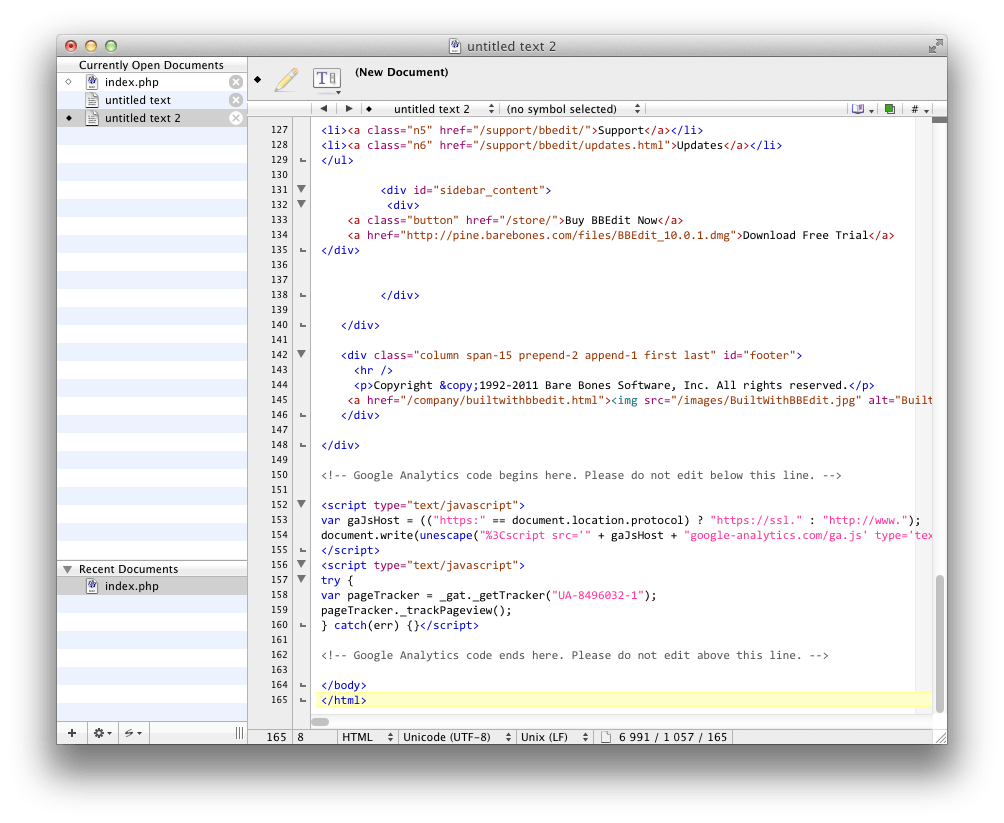Open the text options toolbar icon
Viewport: 1004px width, 823px height.
click(x=327, y=79)
